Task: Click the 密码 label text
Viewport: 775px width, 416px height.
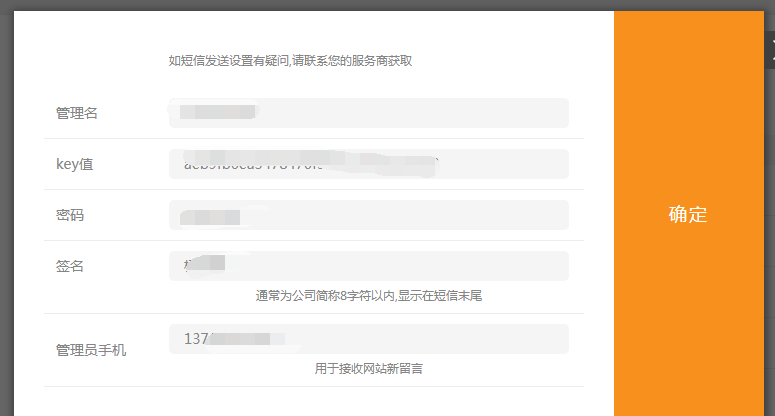Action: 70,215
